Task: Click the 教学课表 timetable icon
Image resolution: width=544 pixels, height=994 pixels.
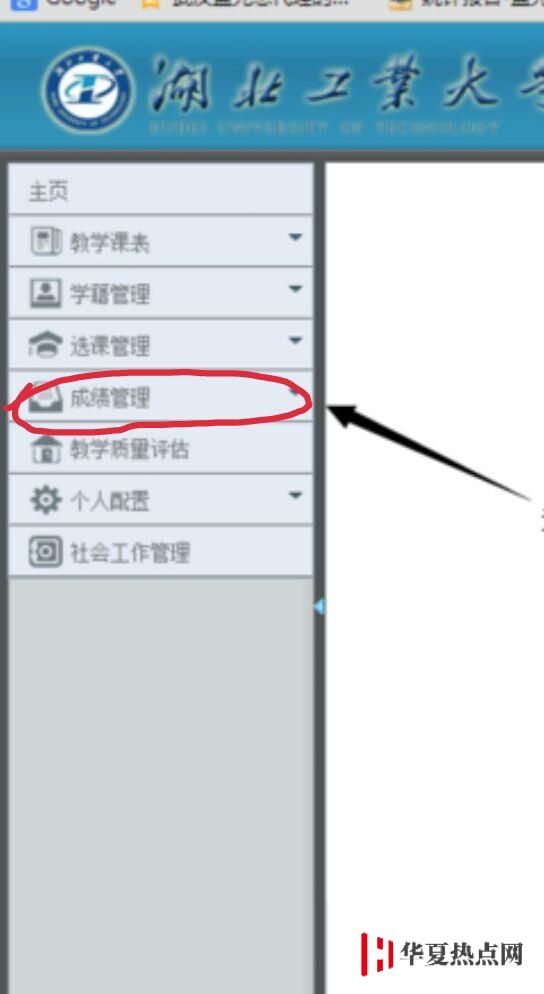Action: pos(46,242)
